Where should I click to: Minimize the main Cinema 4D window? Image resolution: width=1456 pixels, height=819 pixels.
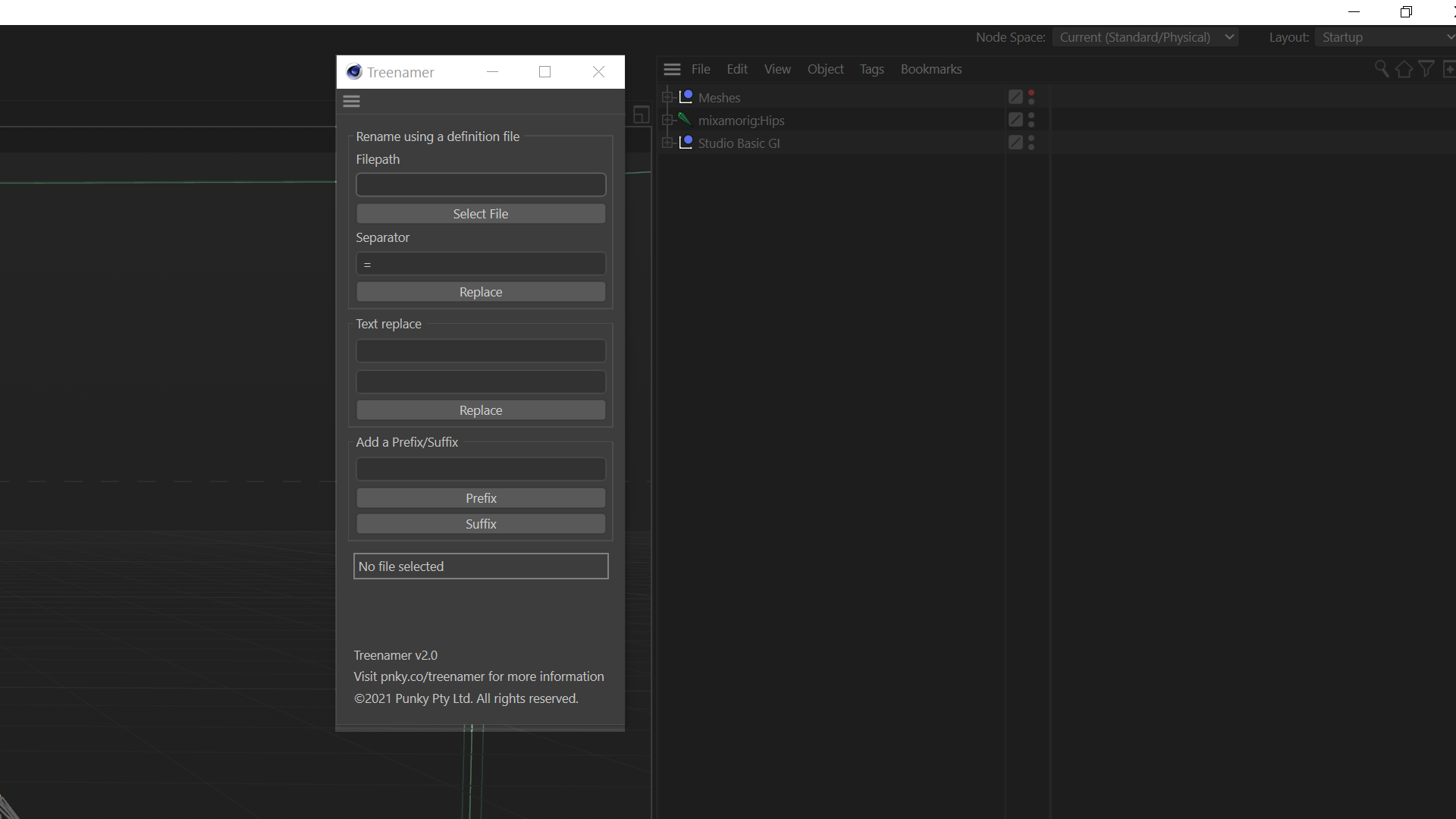[1354, 11]
